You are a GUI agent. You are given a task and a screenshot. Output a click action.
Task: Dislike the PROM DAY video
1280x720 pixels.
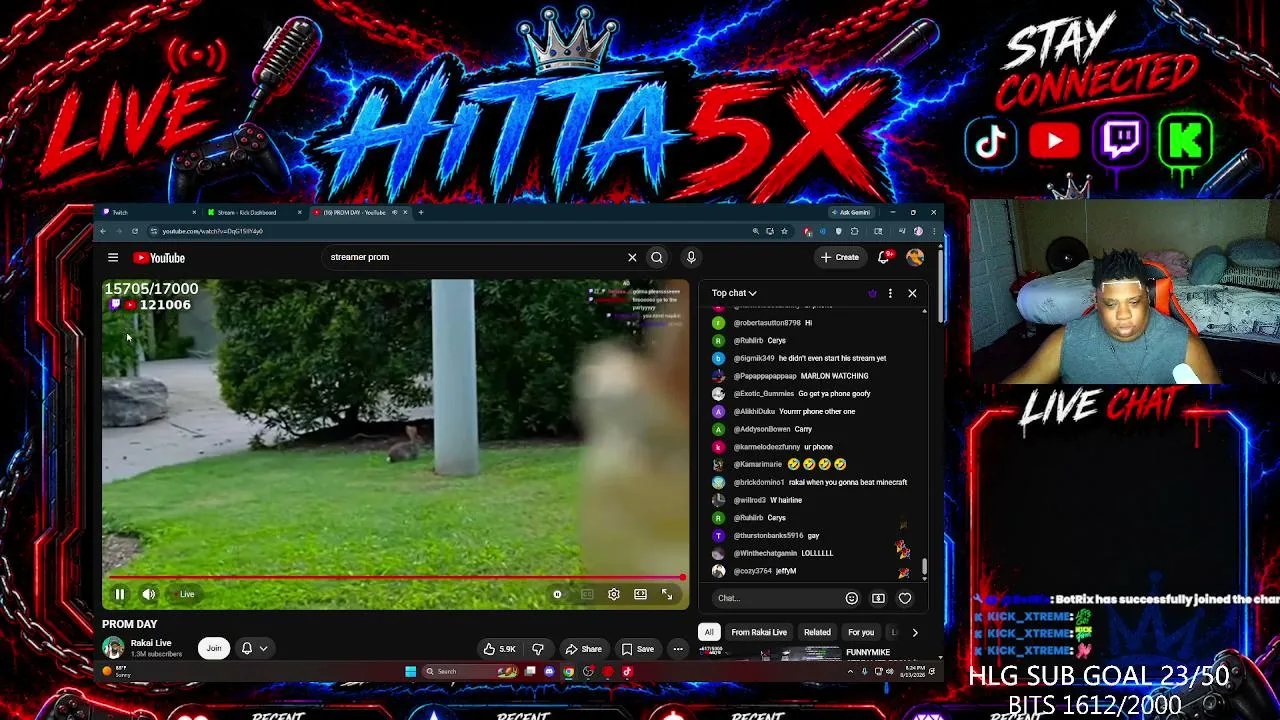pos(538,649)
